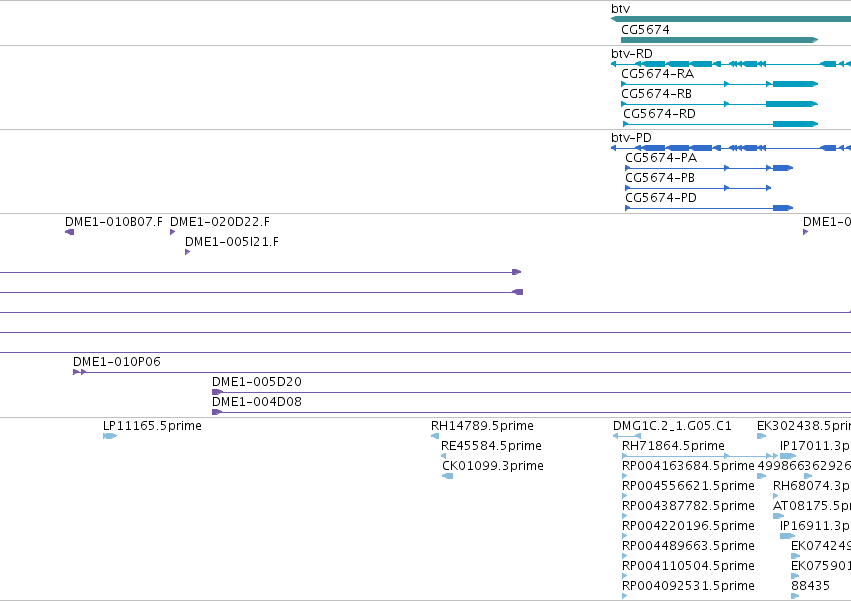Select the DME1-005D20 clone
Screen dimensions: 851x601
tap(531, 393)
